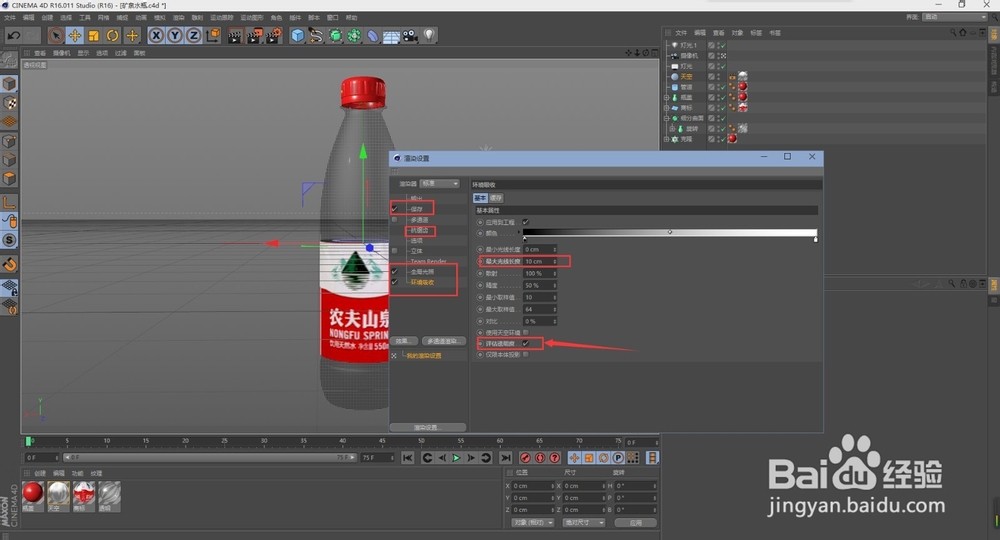This screenshot has width=1000, height=540.
Task: Click the 最大取样值 stepper arrows
Action: tap(555, 309)
